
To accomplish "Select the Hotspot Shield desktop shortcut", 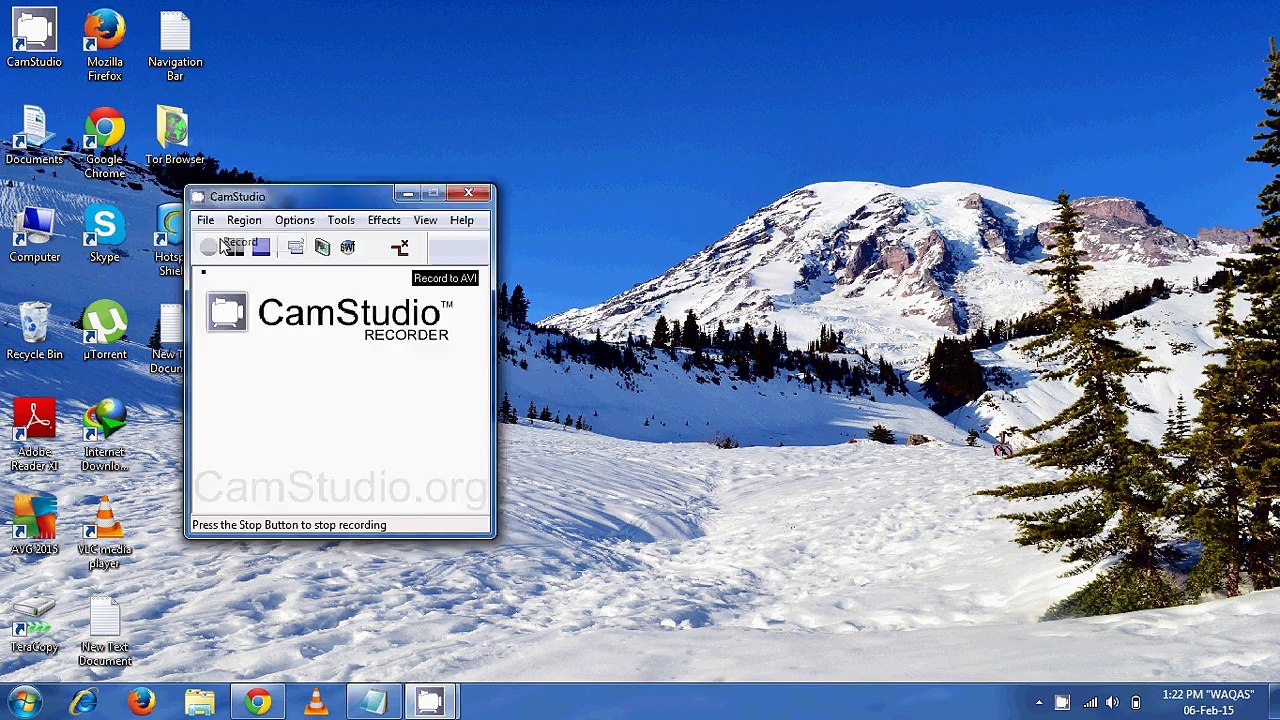I will pyautogui.click(x=170, y=241).
